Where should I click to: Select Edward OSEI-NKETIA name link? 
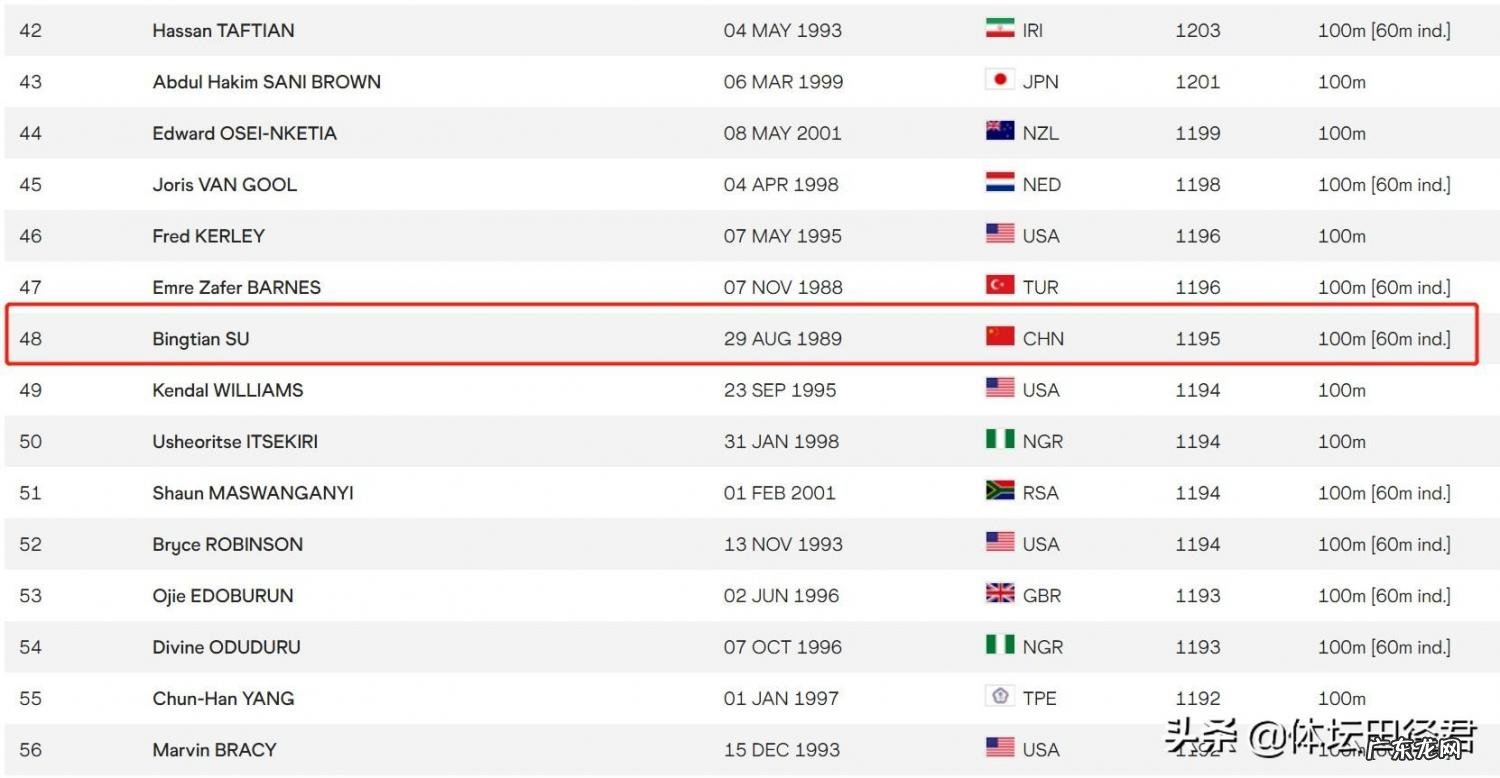tap(244, 133)
